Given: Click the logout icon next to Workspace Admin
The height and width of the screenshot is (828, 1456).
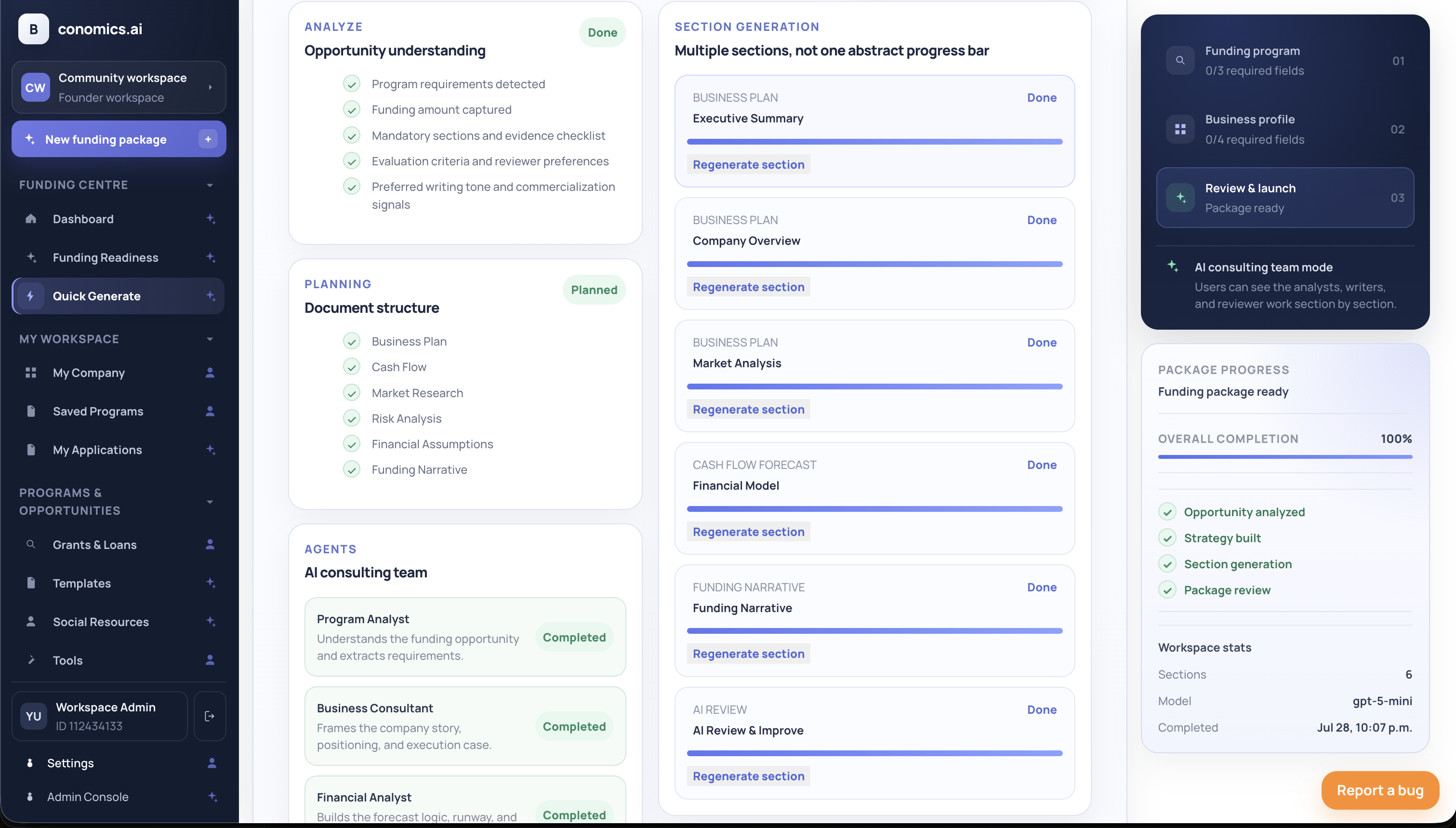Looking at the screenshot, I should tap(210, 716).
